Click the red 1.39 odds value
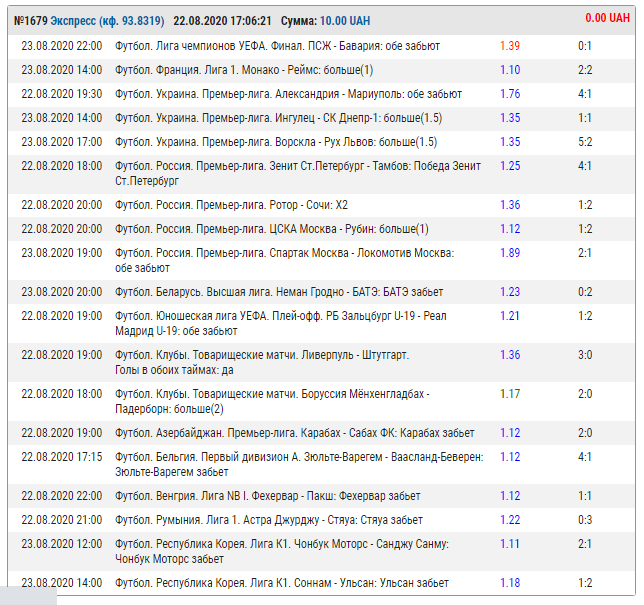 (510, 46)
